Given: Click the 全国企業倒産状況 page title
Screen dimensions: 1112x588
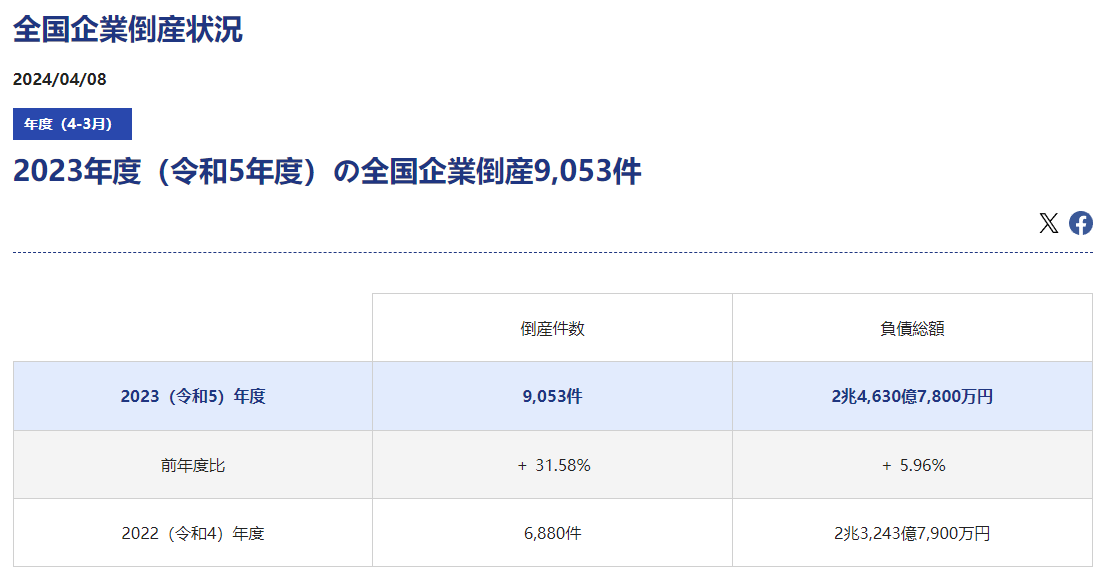Looking at the screenshot, I should pyautogui.click(x=128, y=30).
